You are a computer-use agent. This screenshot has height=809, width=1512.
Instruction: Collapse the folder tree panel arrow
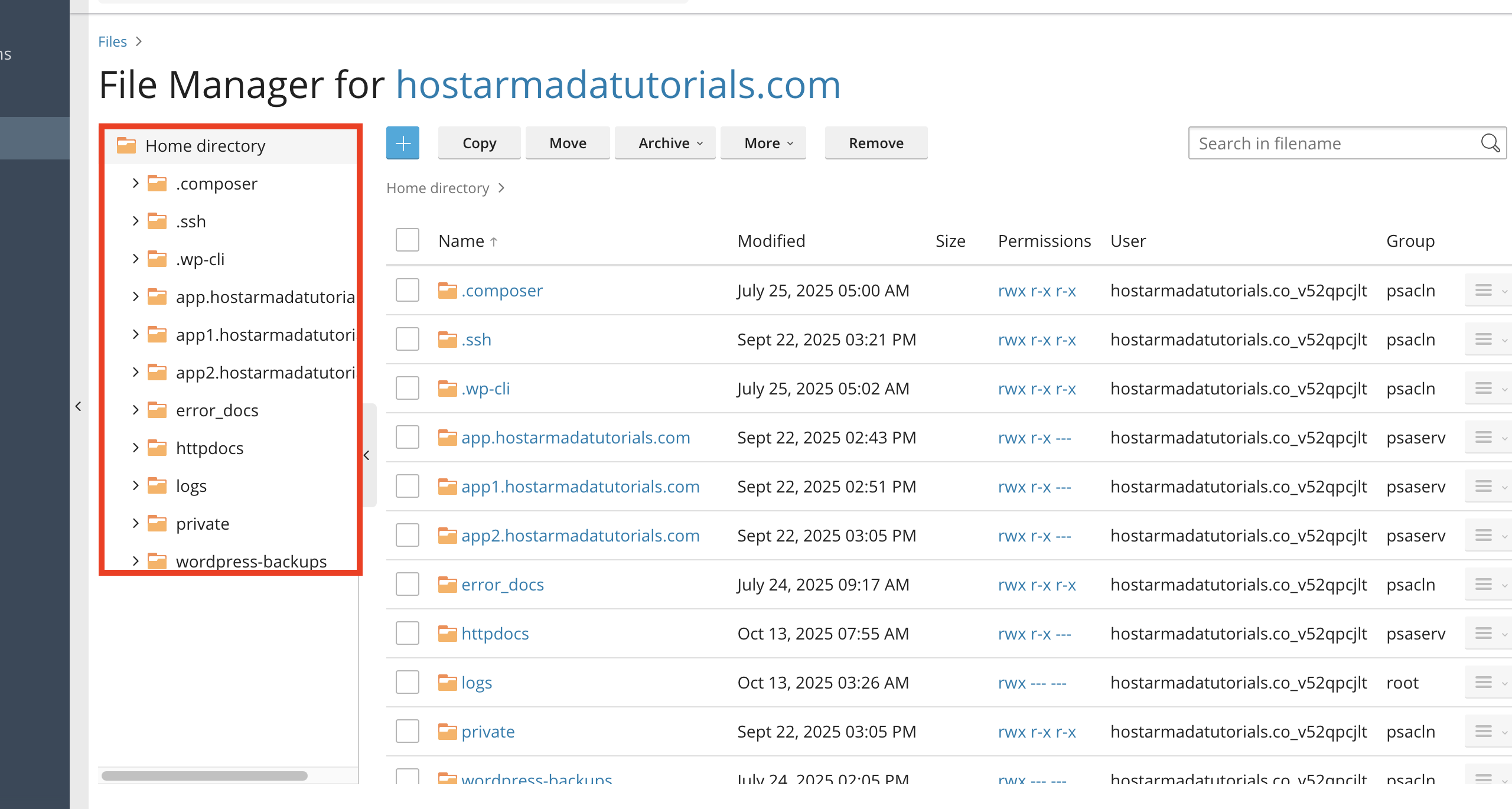pos(367,455)
